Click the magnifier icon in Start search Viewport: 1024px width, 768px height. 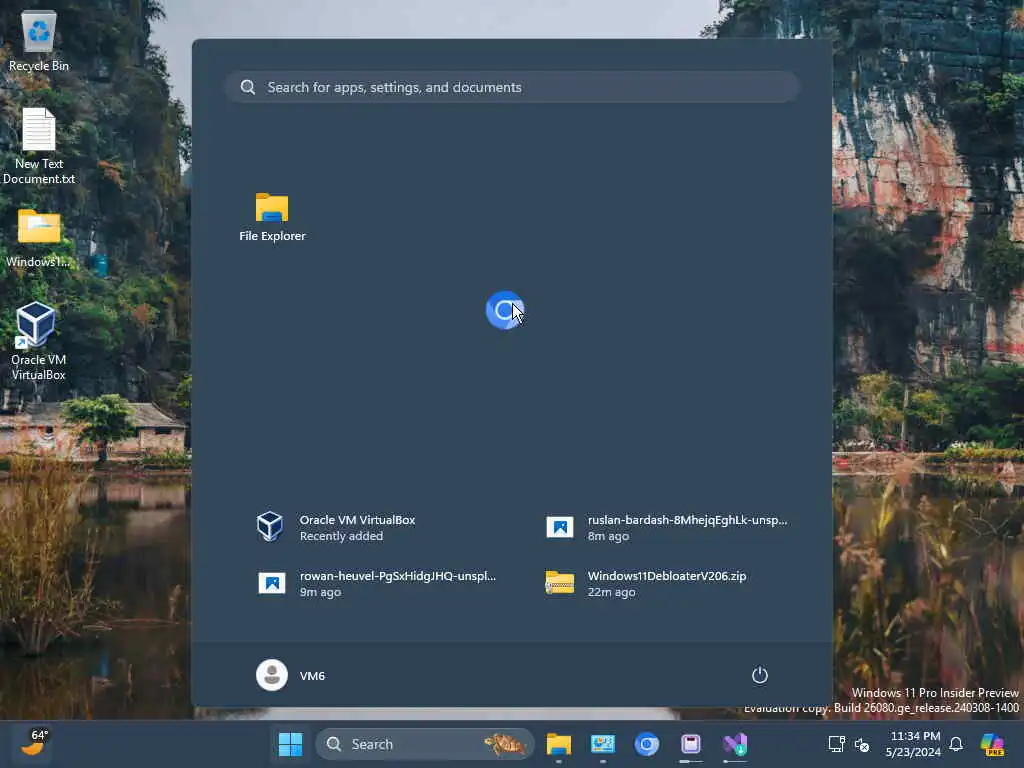point(248,87)
